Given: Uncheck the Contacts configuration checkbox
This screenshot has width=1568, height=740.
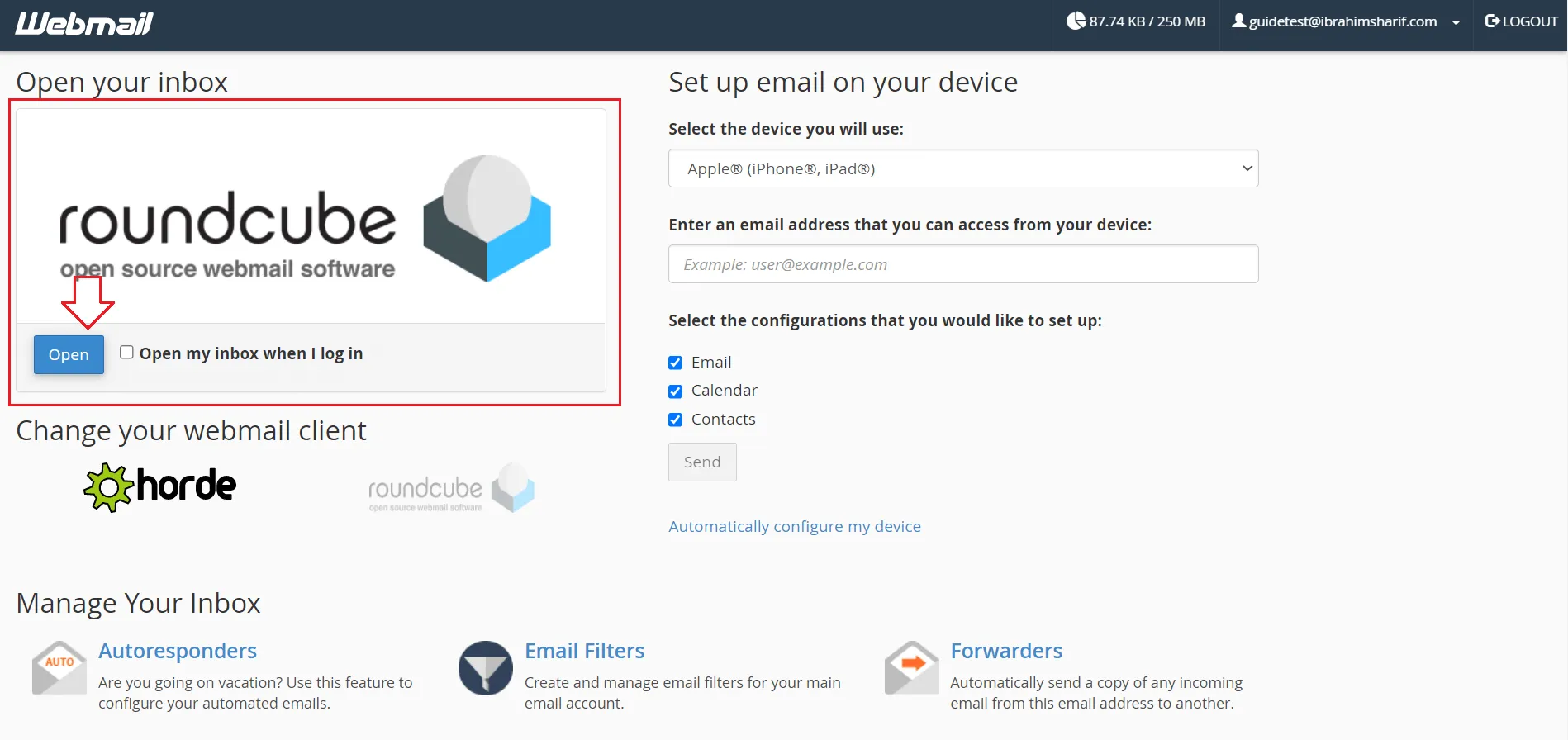Looking at the screenshot, I should tap(675, 420).
